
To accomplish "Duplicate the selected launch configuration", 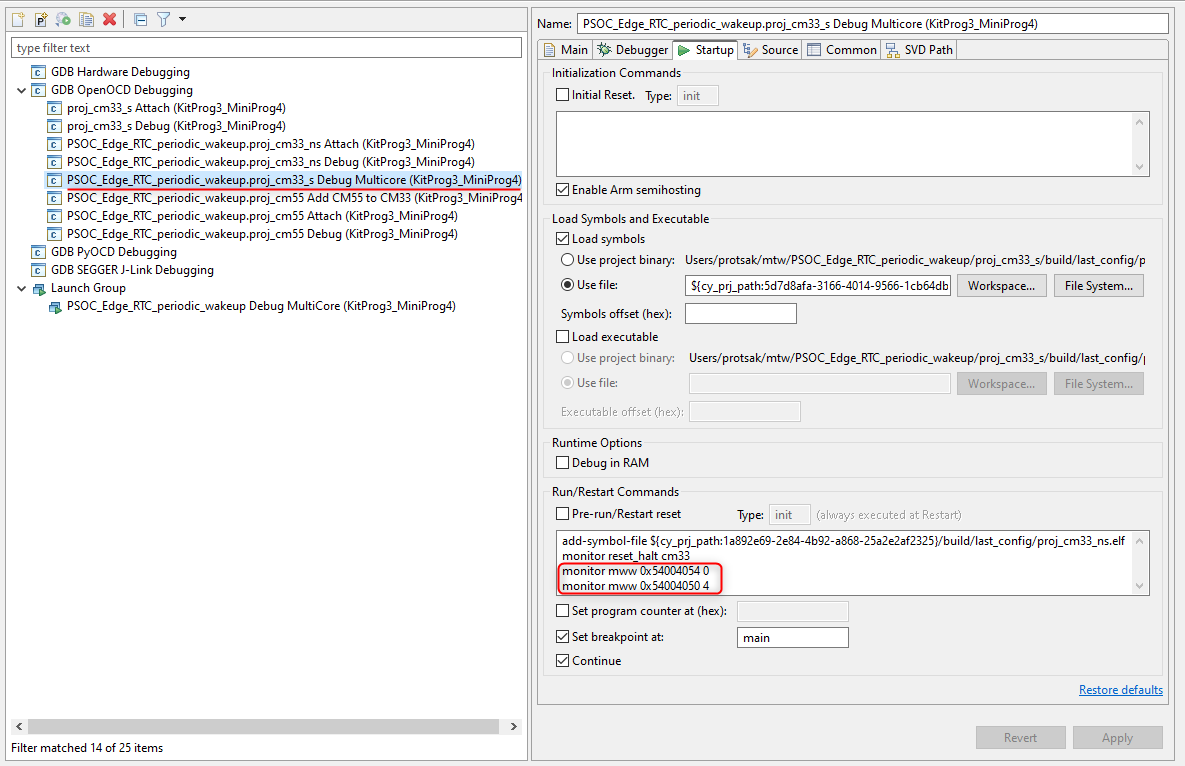I will pyautogui.click(x=86, y=19).
